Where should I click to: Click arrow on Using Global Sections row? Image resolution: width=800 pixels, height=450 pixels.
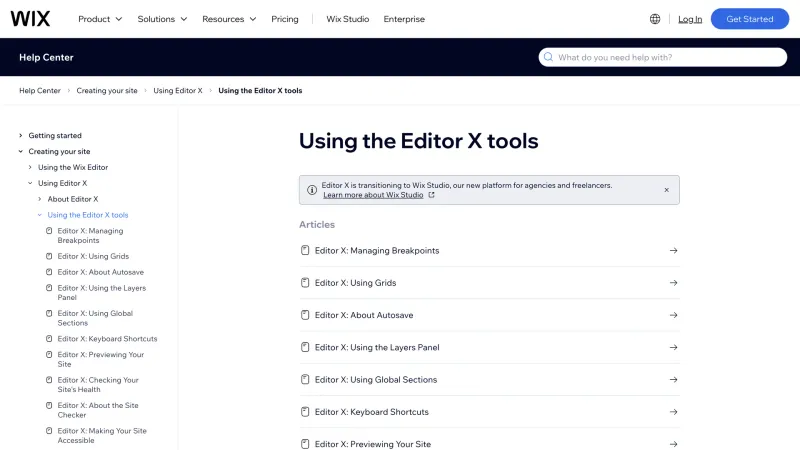(673, 380)
